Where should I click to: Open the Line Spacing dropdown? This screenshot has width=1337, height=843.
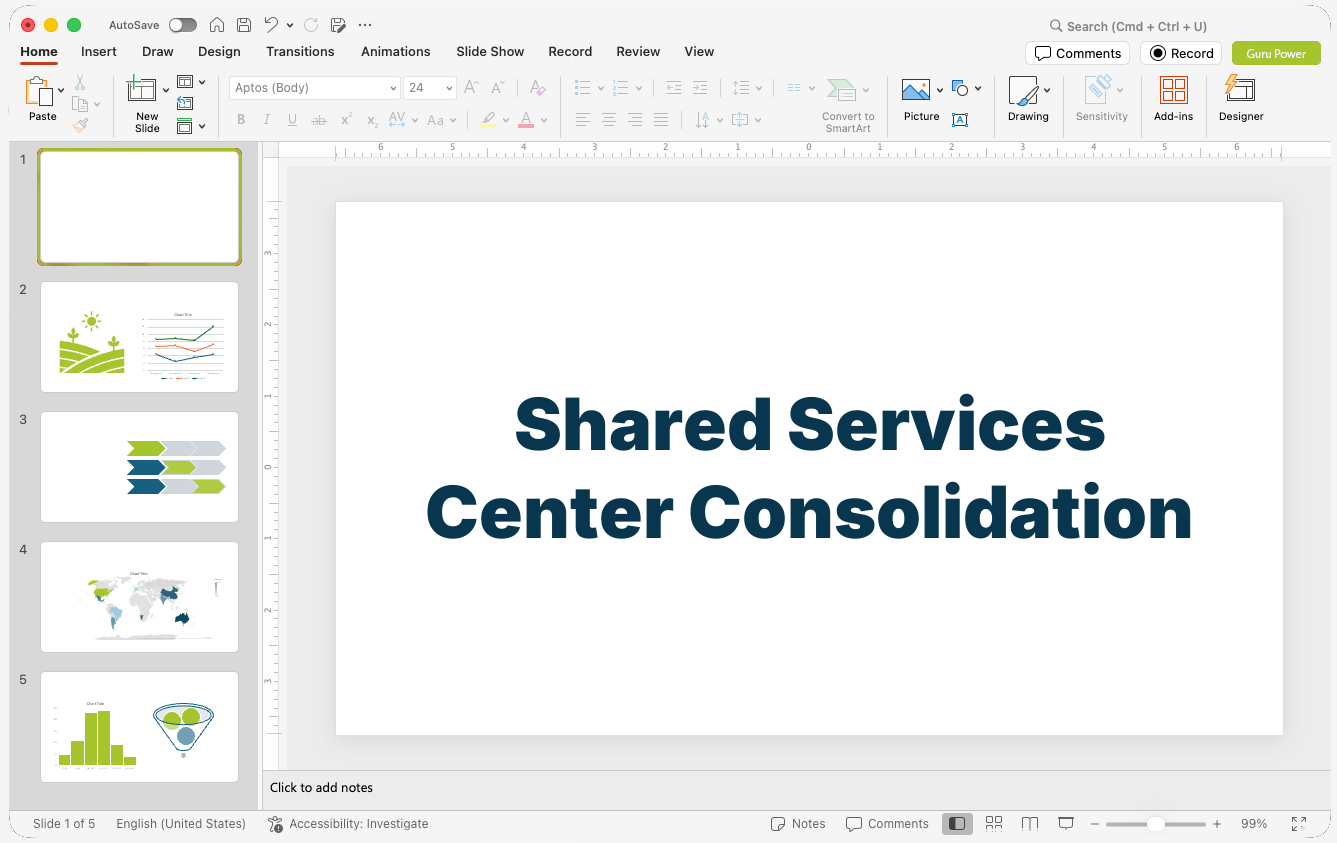(747, 88)
